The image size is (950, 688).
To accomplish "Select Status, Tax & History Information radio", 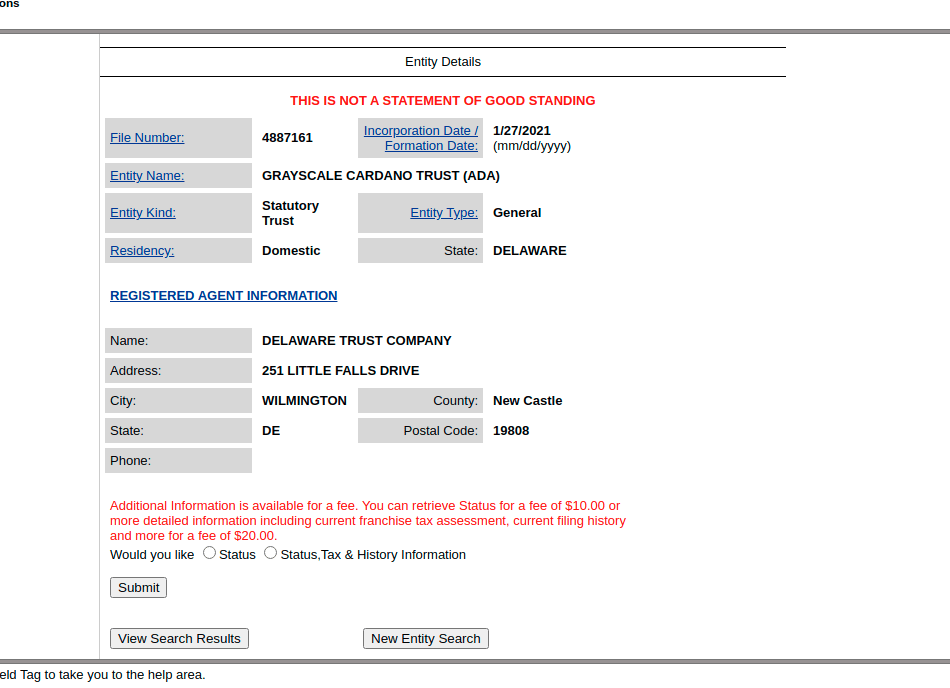I will click(x=270, y=553).
